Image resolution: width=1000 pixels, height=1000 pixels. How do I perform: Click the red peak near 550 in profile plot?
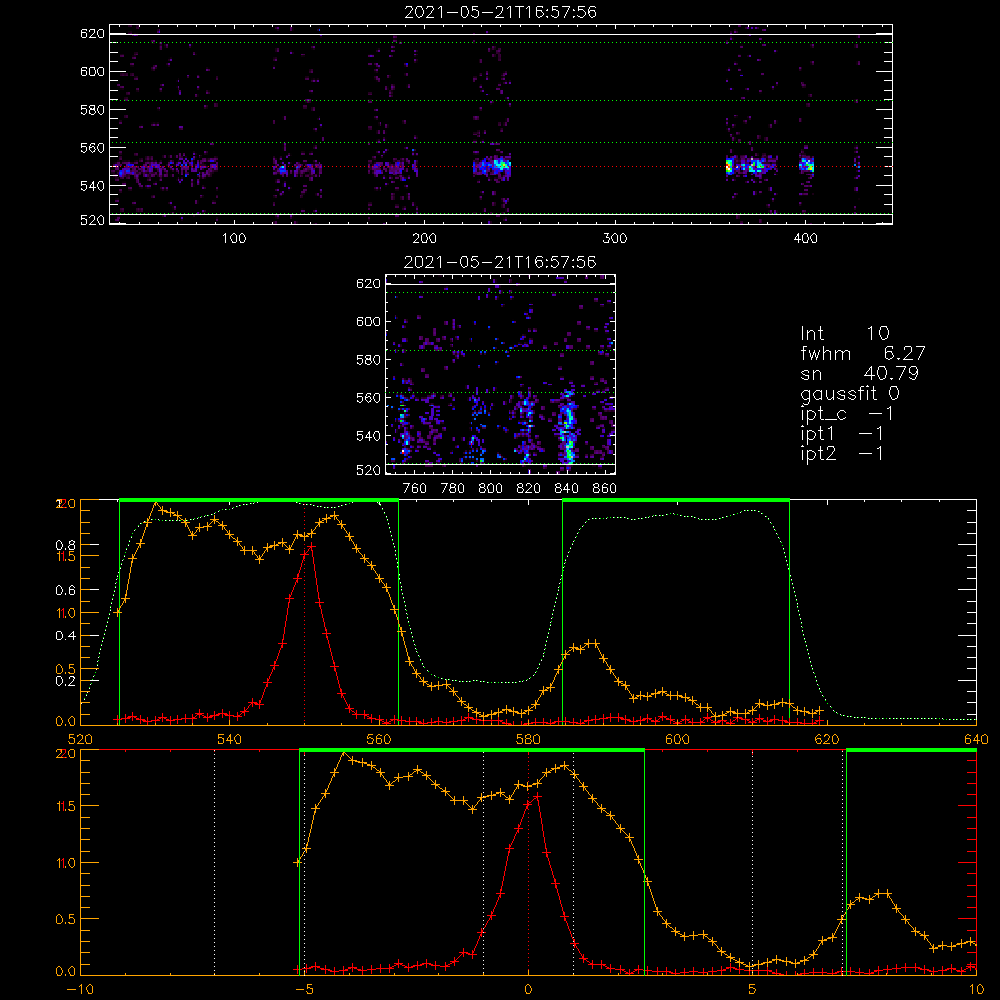tap(311, 546)
